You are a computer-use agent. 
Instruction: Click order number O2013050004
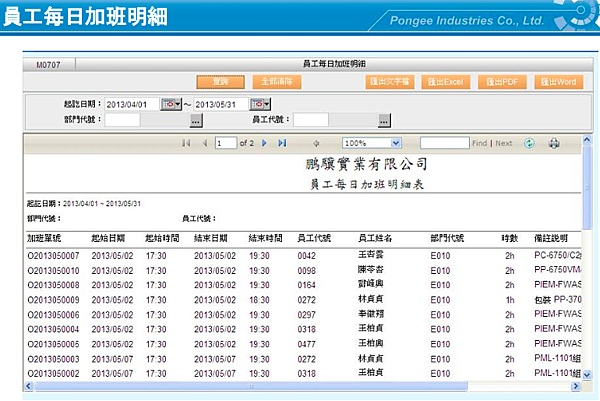click(x=53, y=329)
